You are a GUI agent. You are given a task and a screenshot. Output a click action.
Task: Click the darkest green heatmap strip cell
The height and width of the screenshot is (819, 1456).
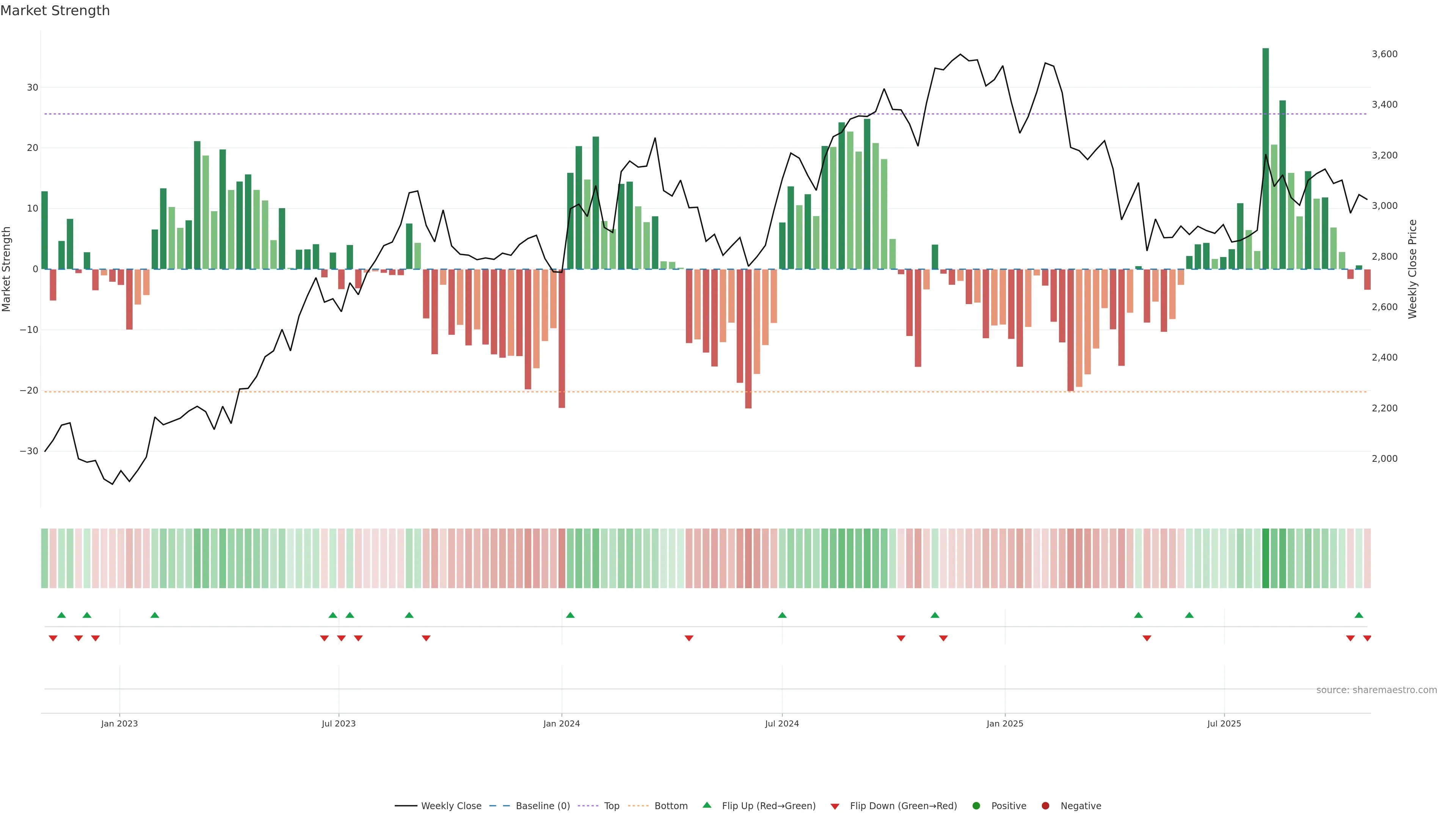(1265, 558)
